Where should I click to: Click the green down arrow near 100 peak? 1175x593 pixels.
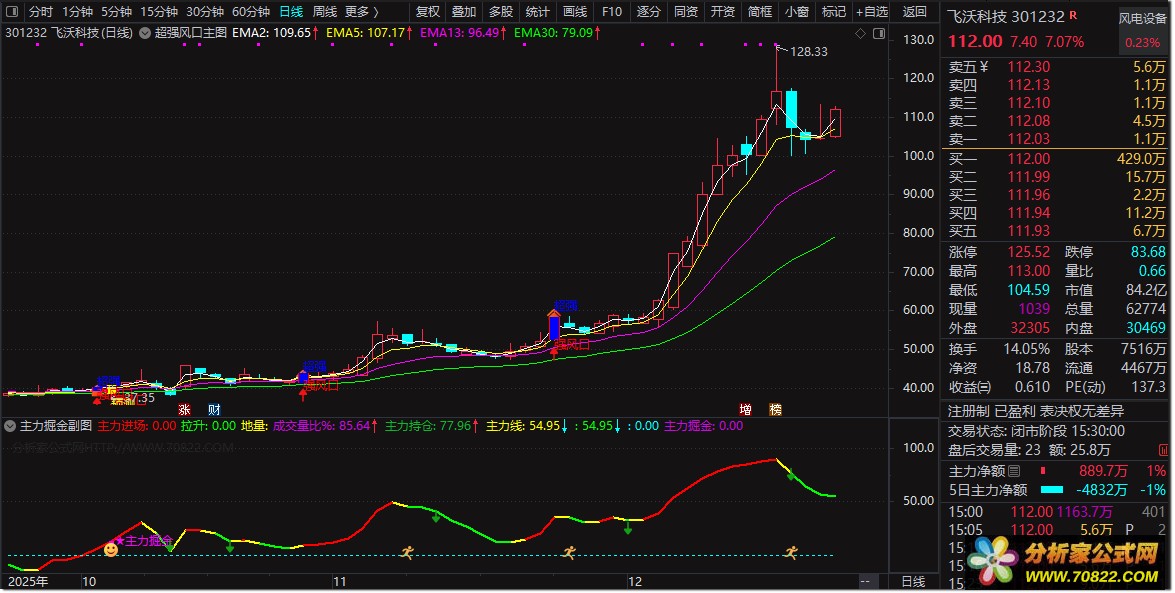[x=791, y=475]
